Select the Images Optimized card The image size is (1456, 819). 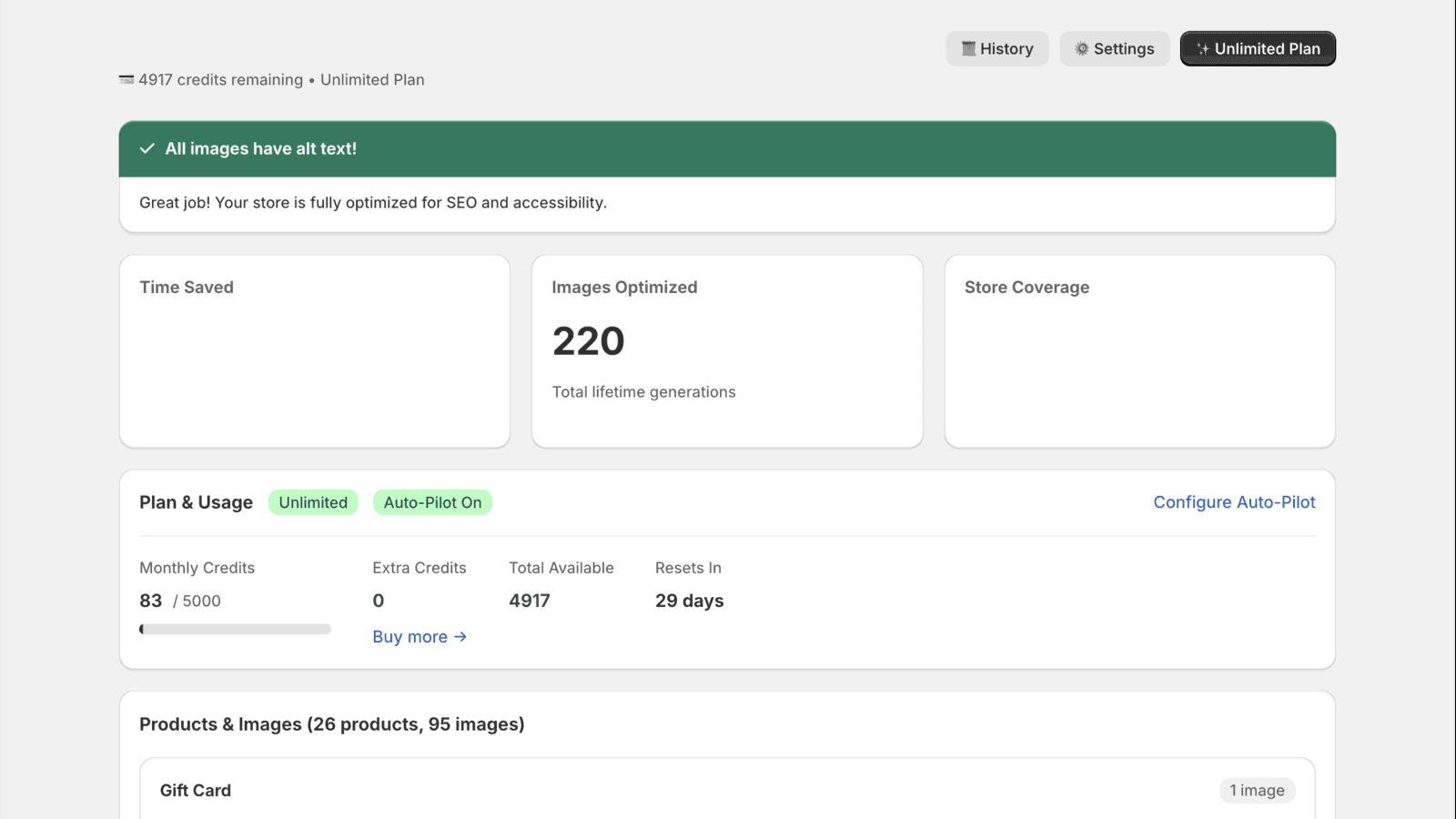[726, 350]
